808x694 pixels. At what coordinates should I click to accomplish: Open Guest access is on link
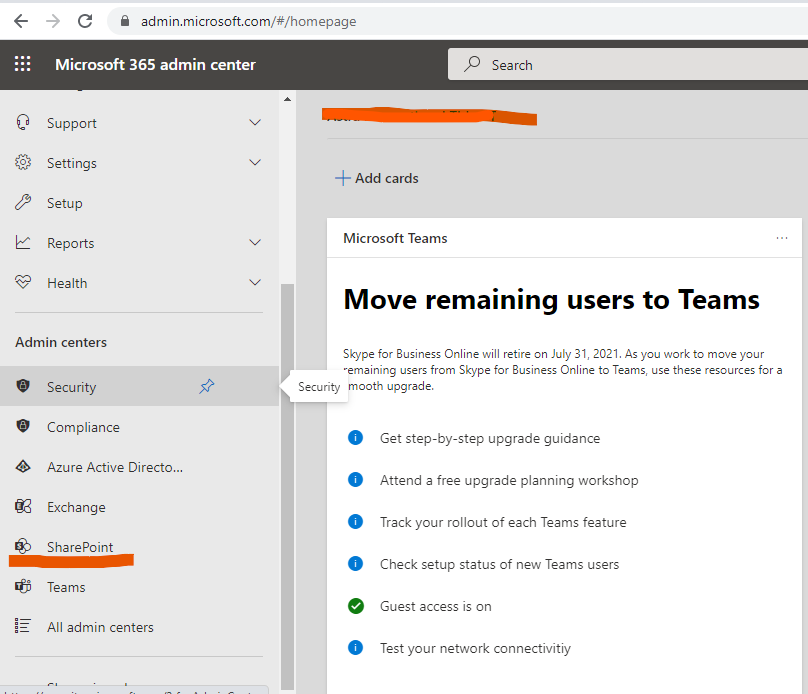click(x=435, y=606)
